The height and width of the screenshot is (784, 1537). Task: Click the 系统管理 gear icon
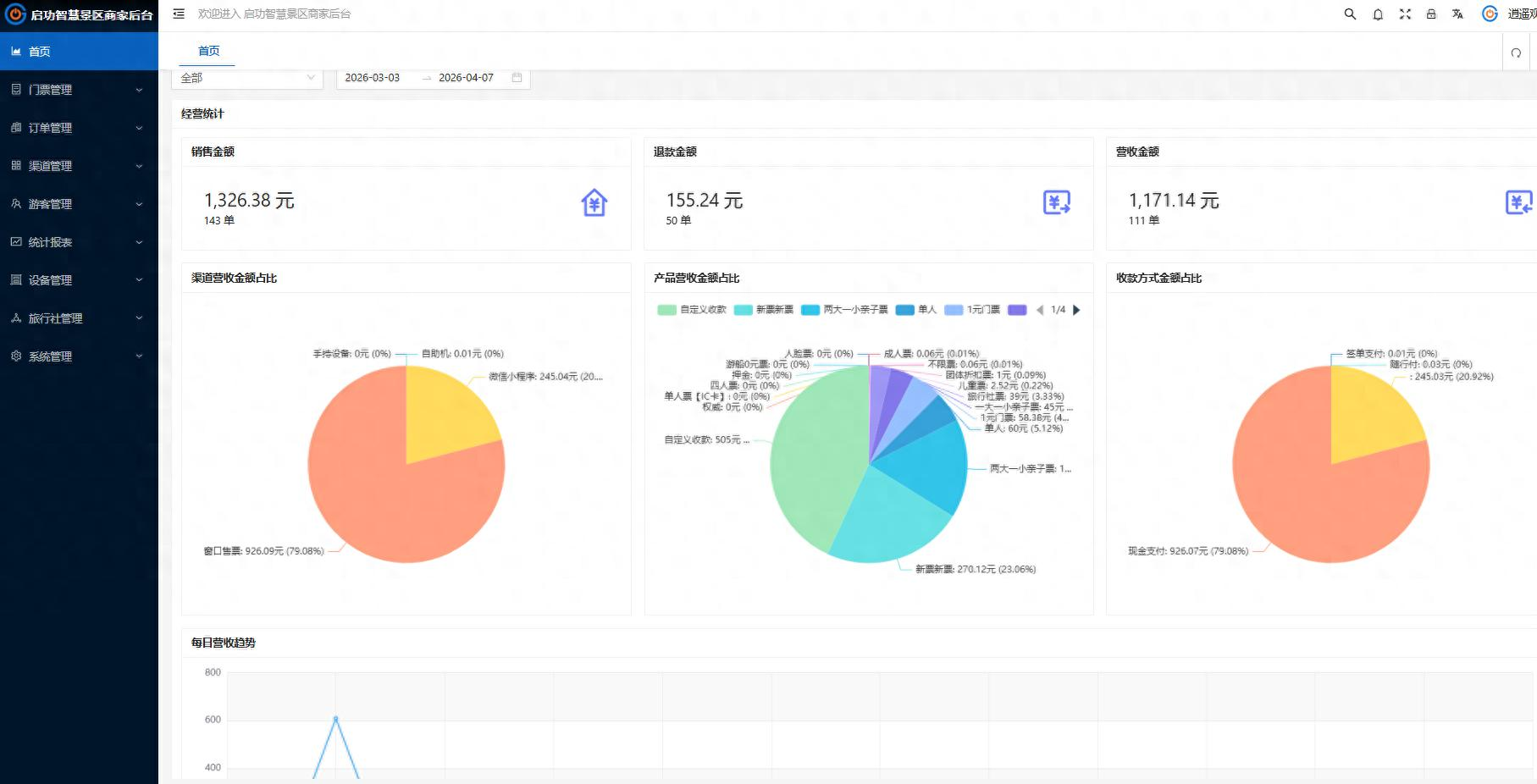coord(16,356)
